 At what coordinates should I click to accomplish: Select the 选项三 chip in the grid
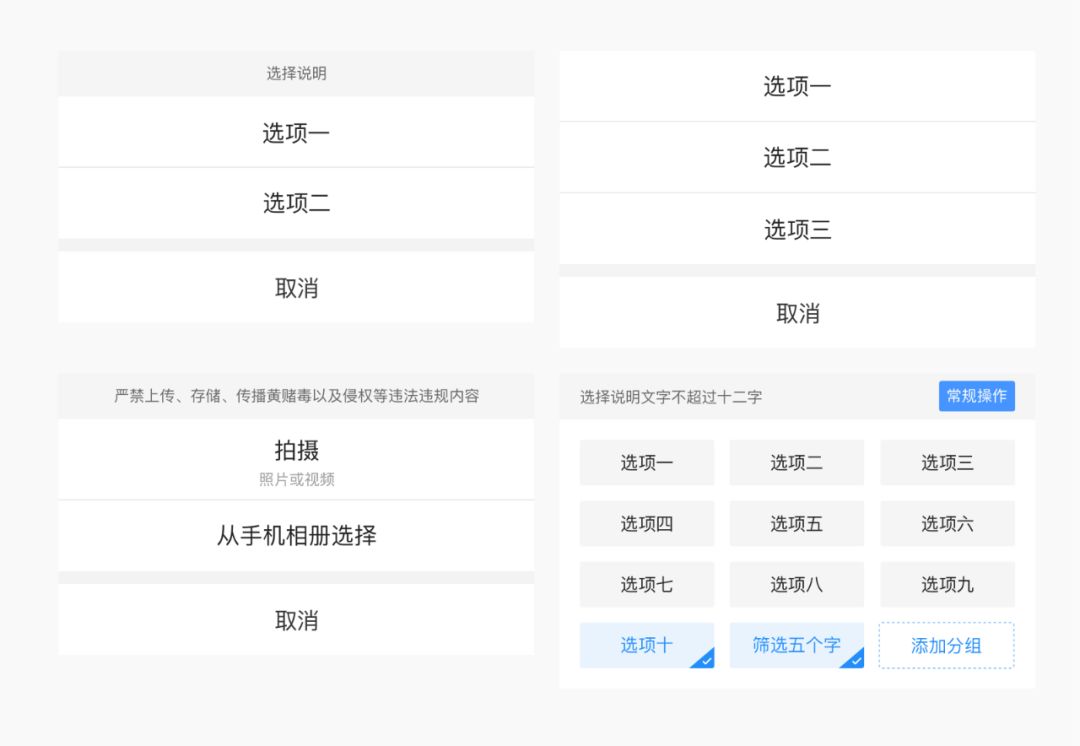coord(947,462)
